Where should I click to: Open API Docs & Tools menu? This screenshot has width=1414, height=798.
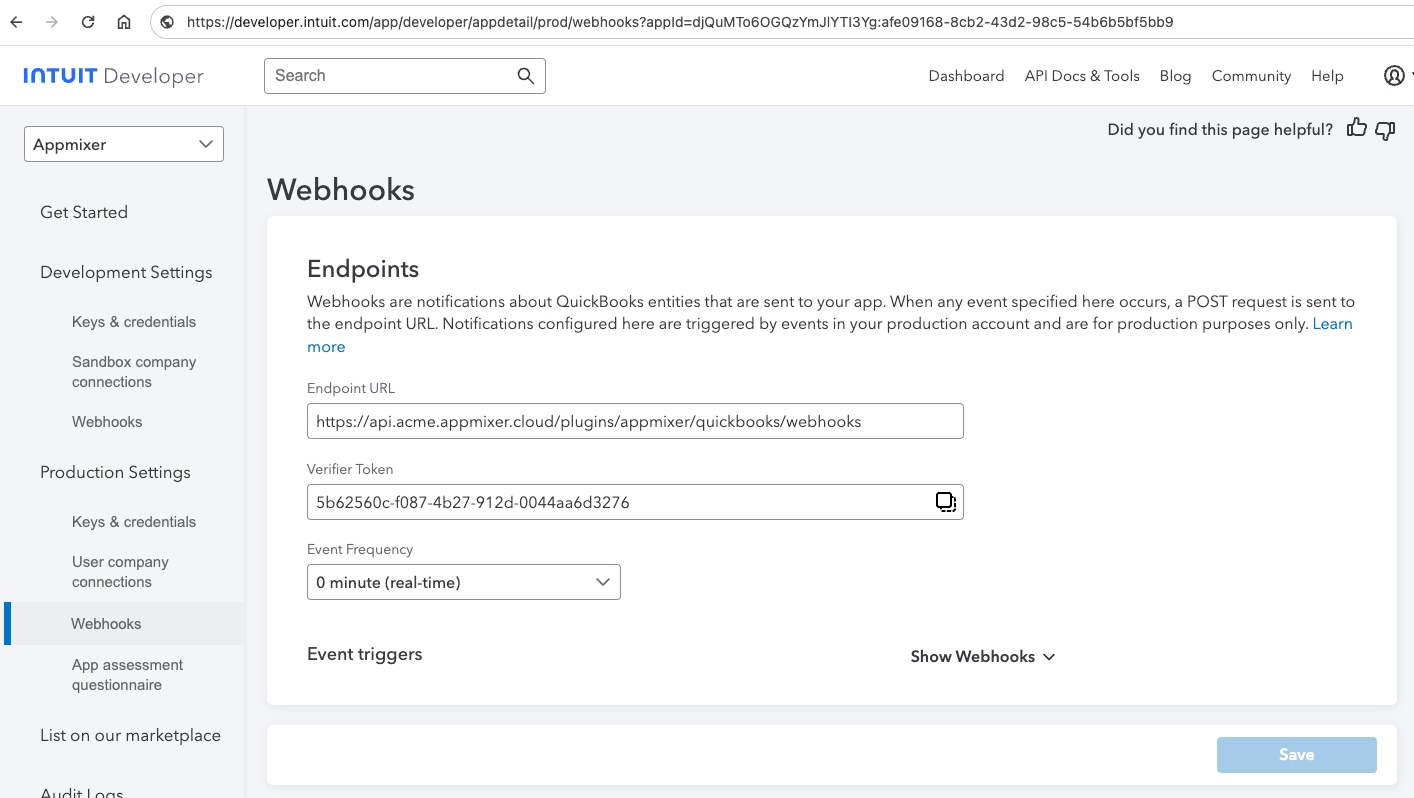[x=1082, y=76]
